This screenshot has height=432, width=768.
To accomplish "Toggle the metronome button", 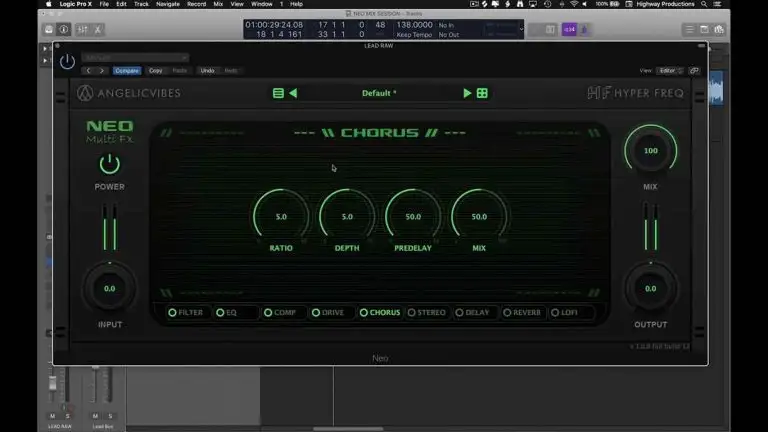I will tap(584, 29).
